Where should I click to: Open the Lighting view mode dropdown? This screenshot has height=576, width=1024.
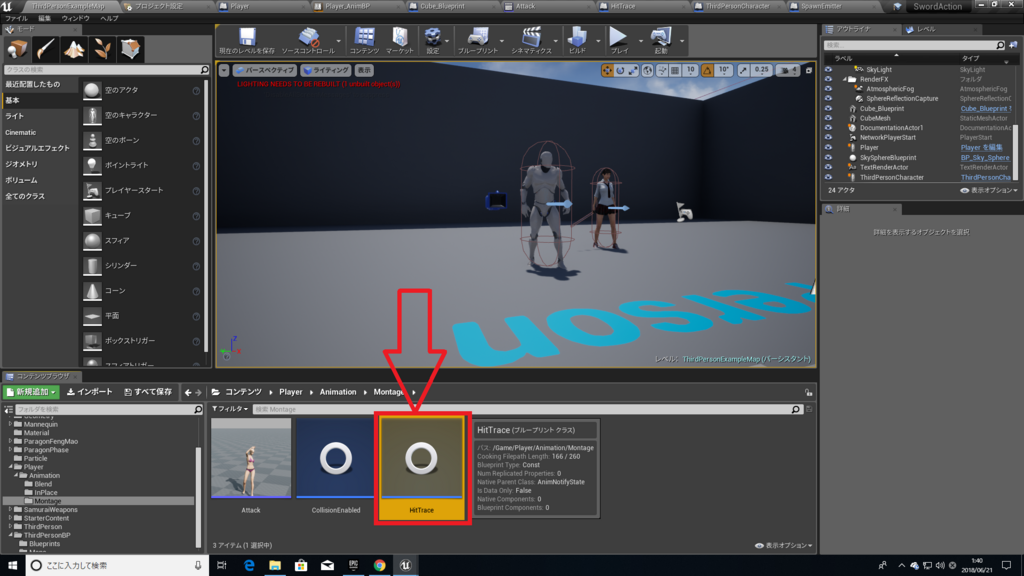pyautogui.click(x=327, y=70)
